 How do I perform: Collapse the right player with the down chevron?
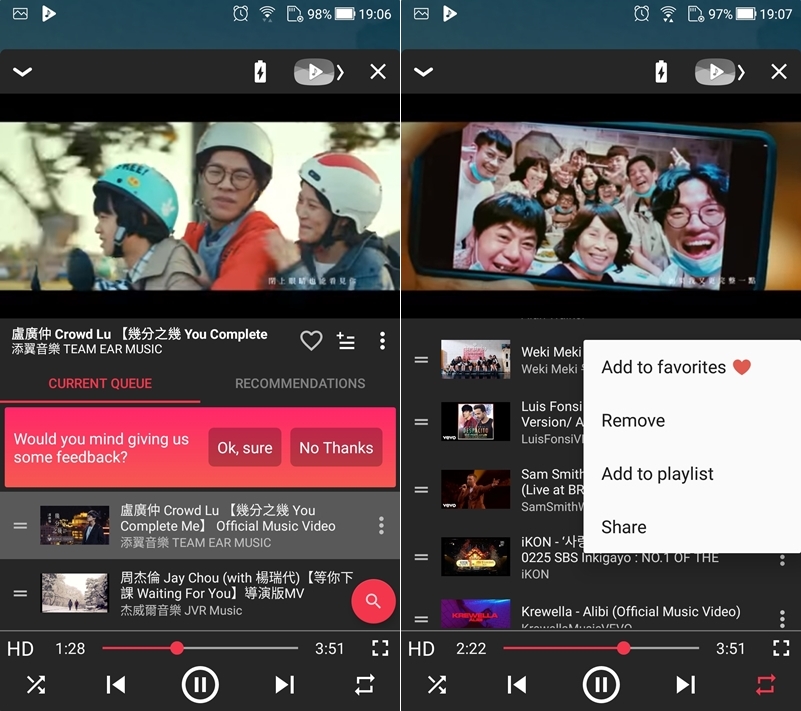pyautogui.click(x=423, y=72)
